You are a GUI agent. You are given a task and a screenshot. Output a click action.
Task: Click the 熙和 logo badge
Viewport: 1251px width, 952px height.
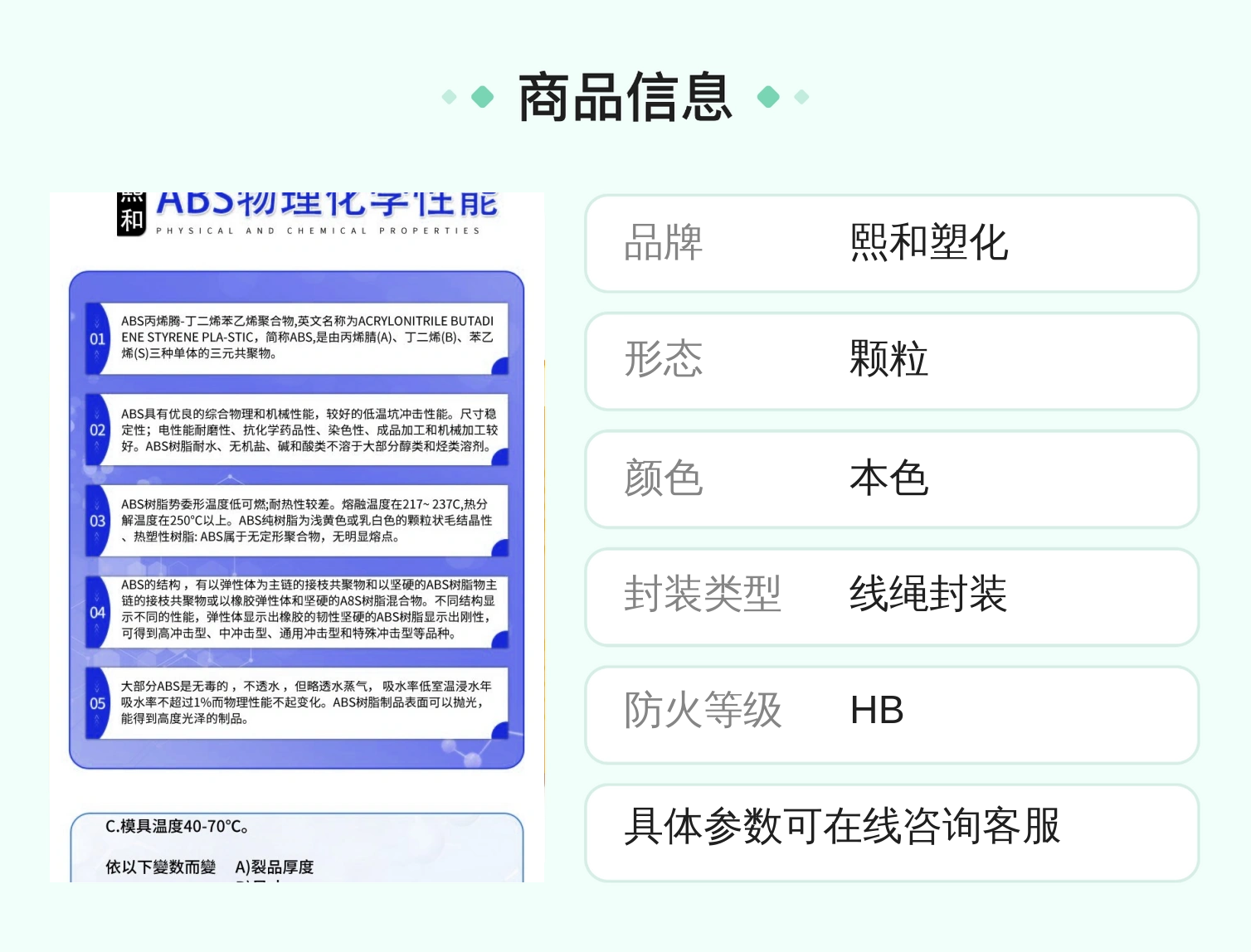pos(131,215)
